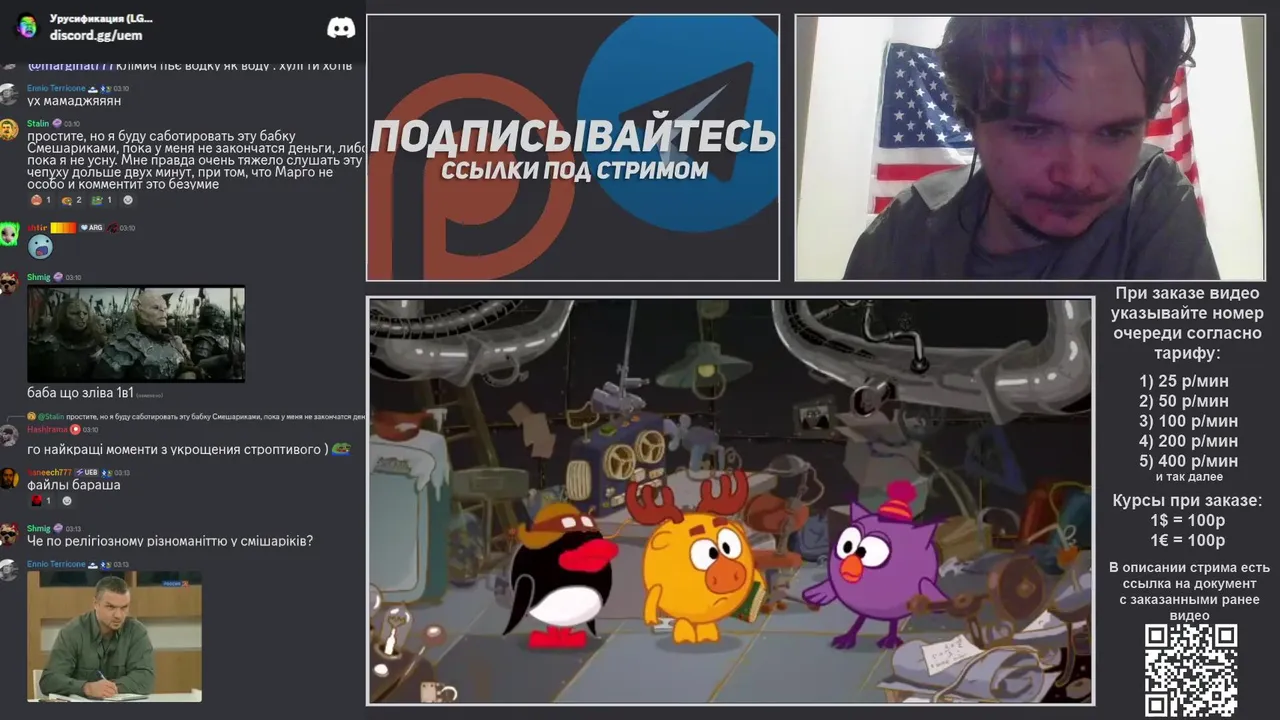This screenshot has height=720, width=1280.
Task: Add a reaction via smiley under Stalin's message
Action: click(x=127, y=200)
